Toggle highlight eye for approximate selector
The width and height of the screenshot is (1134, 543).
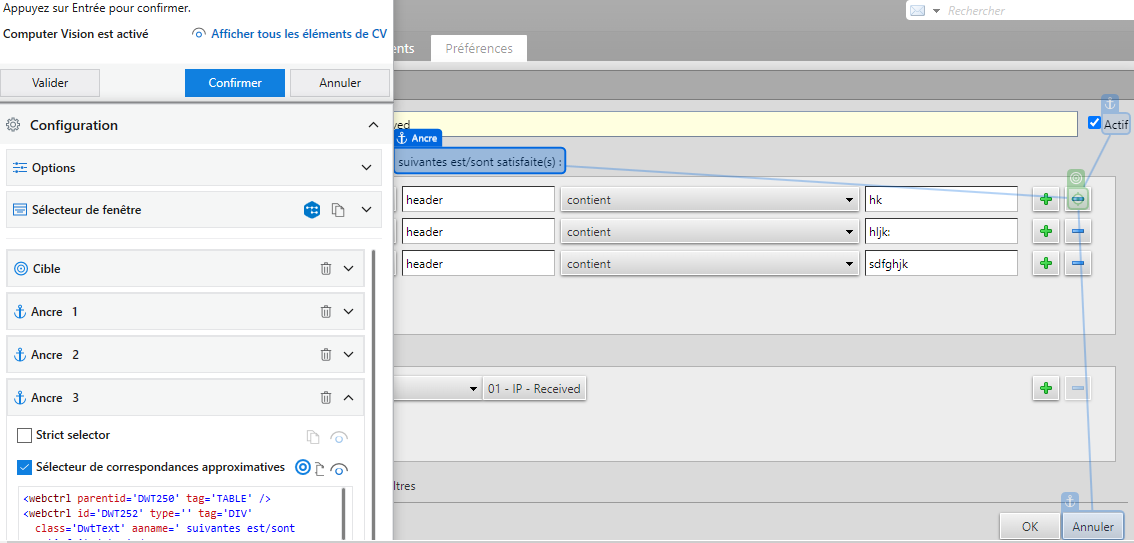(338, 469)
